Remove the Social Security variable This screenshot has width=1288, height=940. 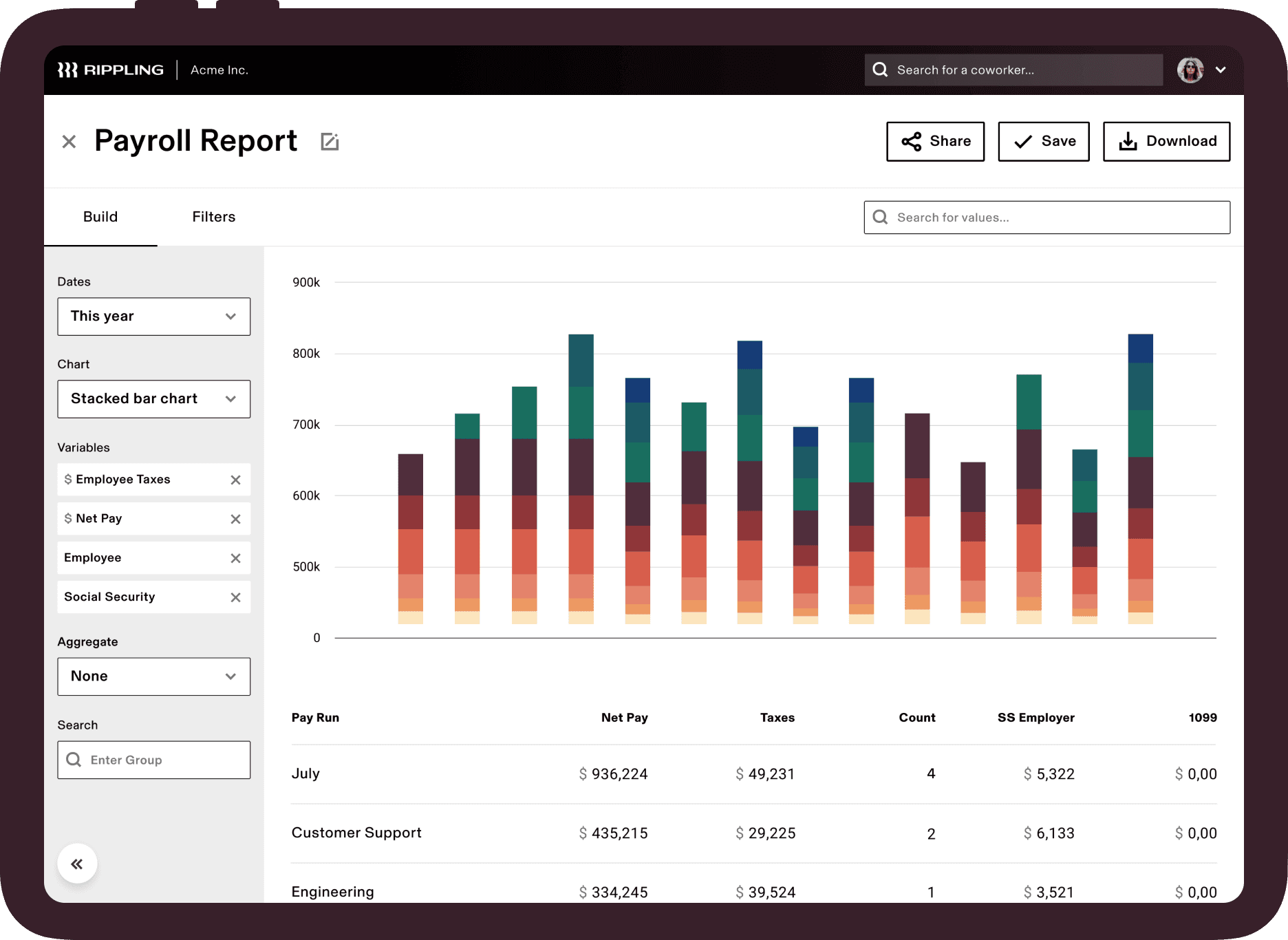tap(235, 597)
